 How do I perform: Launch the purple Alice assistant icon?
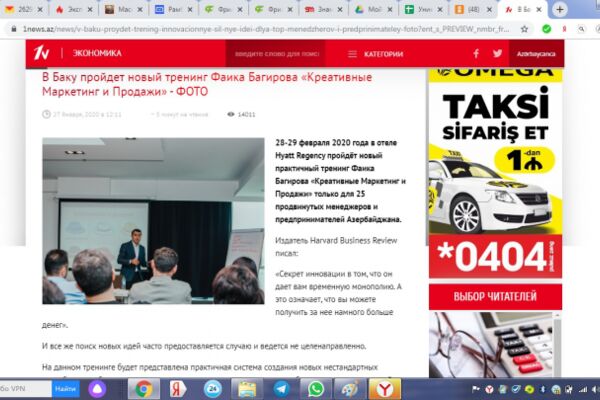(97, 389)
